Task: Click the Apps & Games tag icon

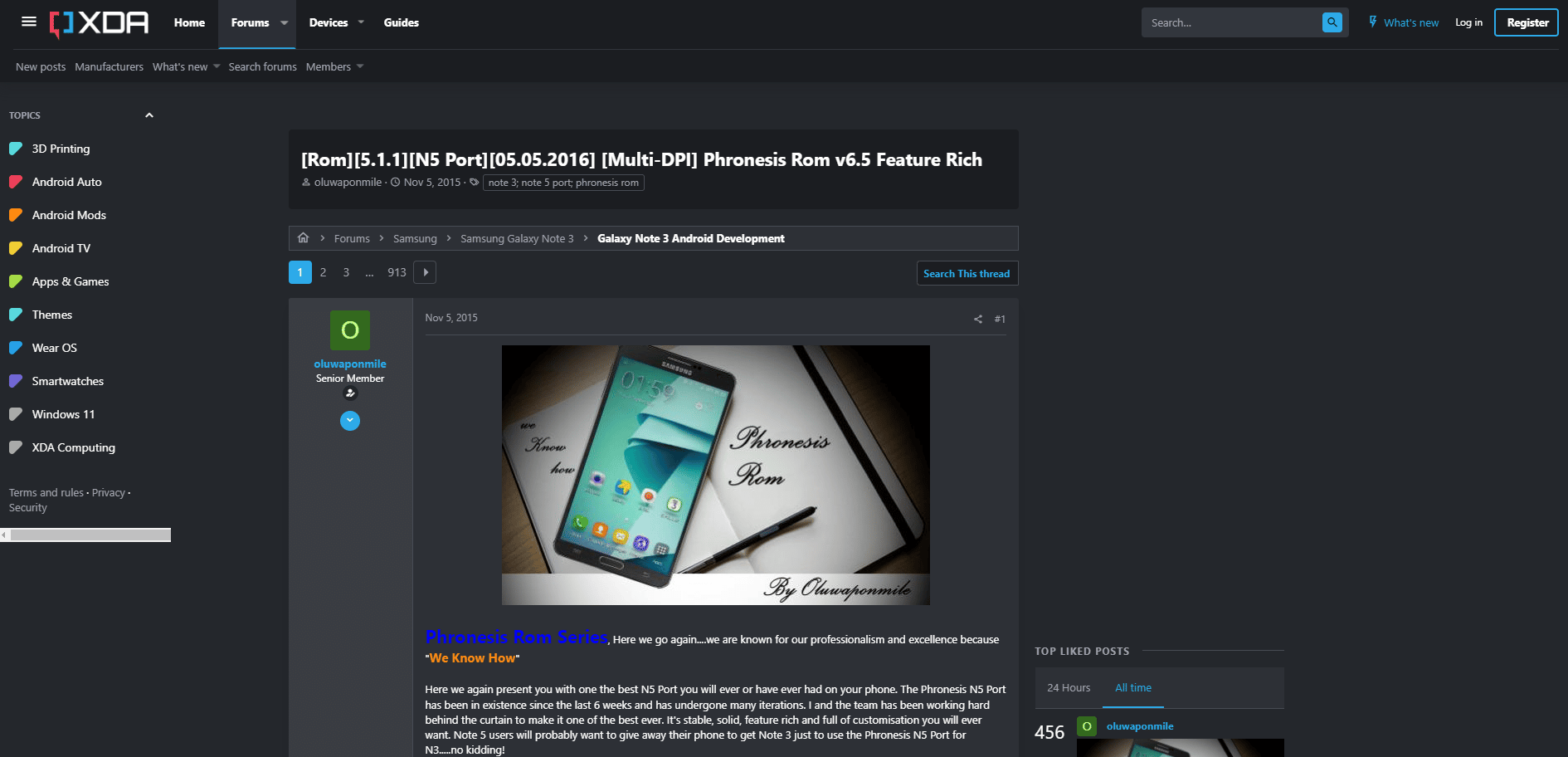Action: coord(15,281)
